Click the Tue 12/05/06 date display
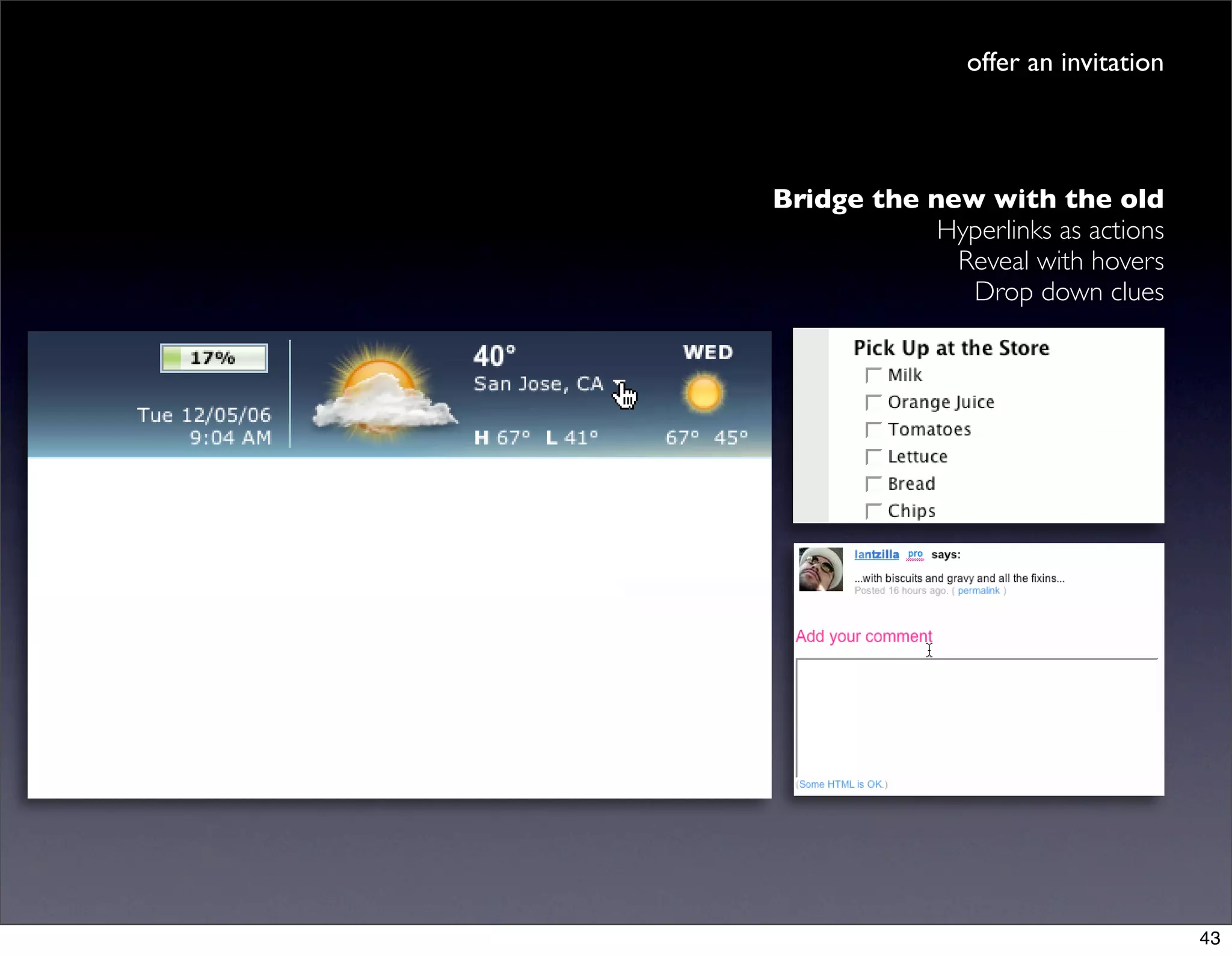 pyautogui.click(x=204, y=415)
